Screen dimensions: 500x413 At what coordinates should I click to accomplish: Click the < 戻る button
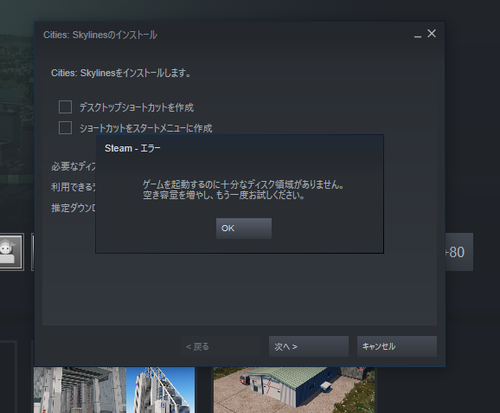click(220, 346)
